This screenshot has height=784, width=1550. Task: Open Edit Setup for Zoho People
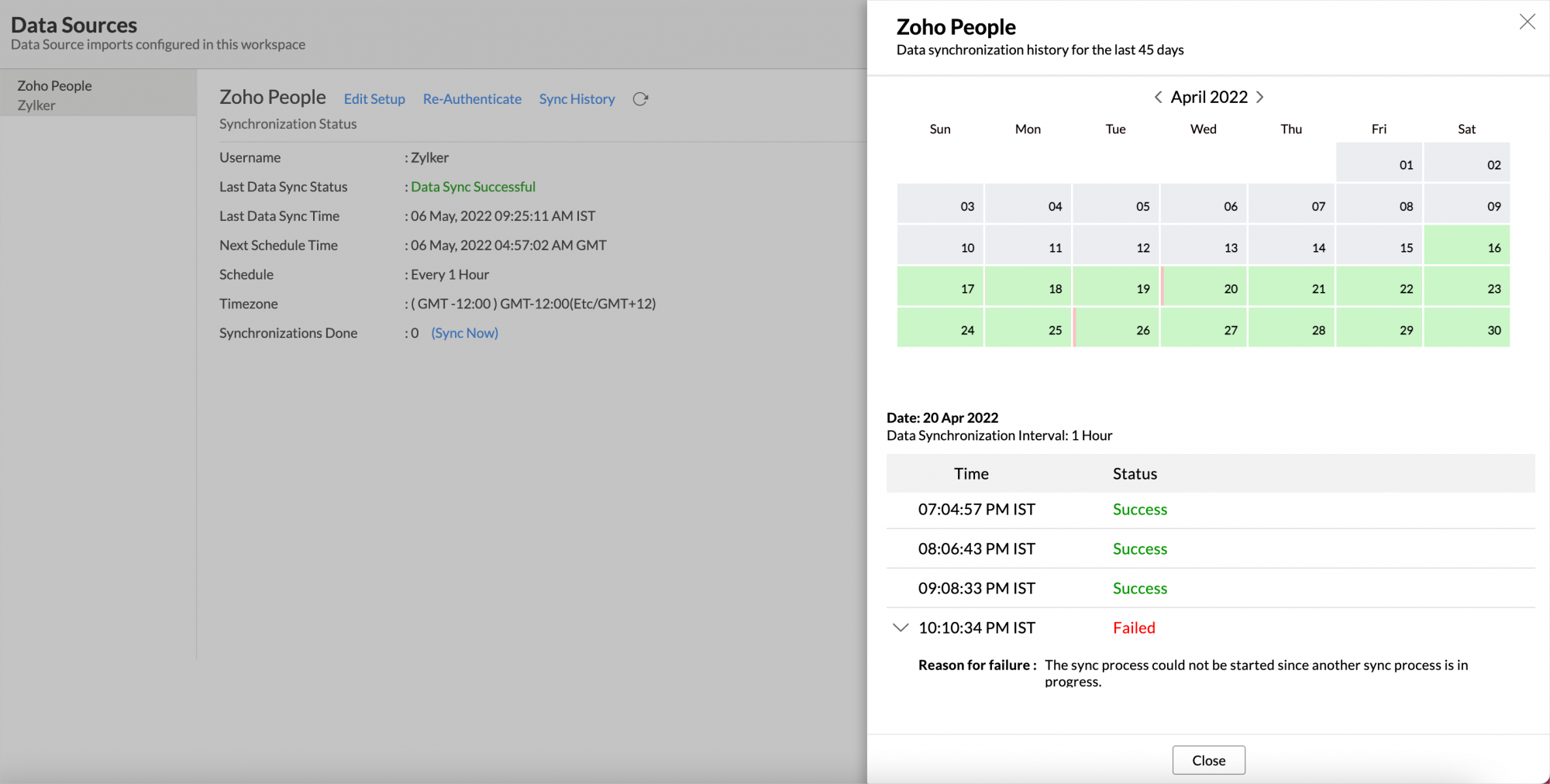click(x=374, y=99)
